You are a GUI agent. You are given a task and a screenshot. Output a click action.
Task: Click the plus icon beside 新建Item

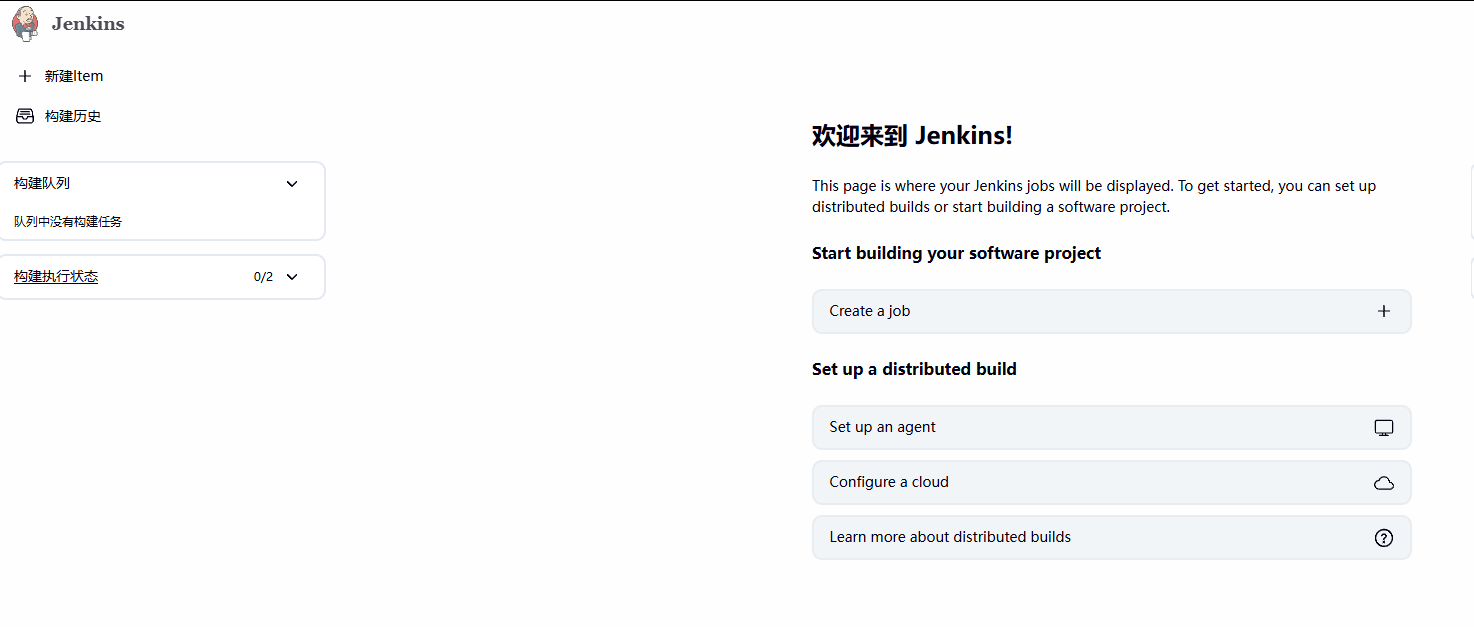25,76
